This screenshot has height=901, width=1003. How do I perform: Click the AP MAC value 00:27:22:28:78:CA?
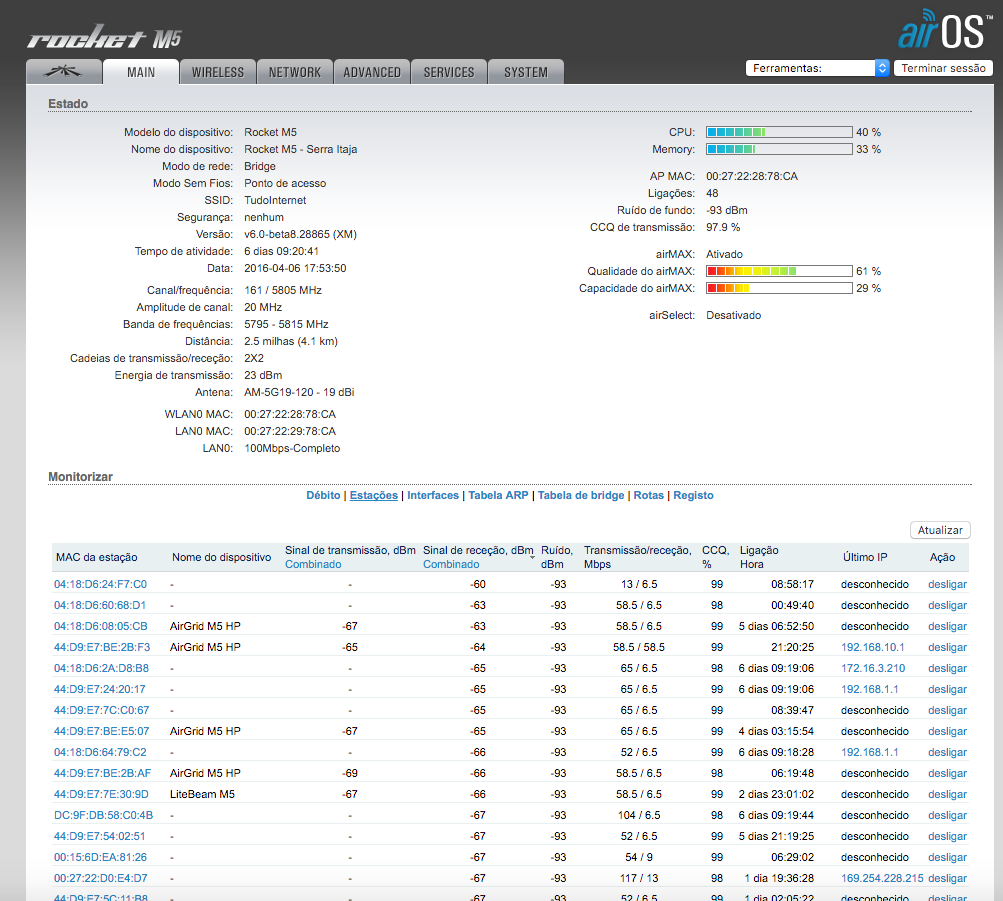752,176
